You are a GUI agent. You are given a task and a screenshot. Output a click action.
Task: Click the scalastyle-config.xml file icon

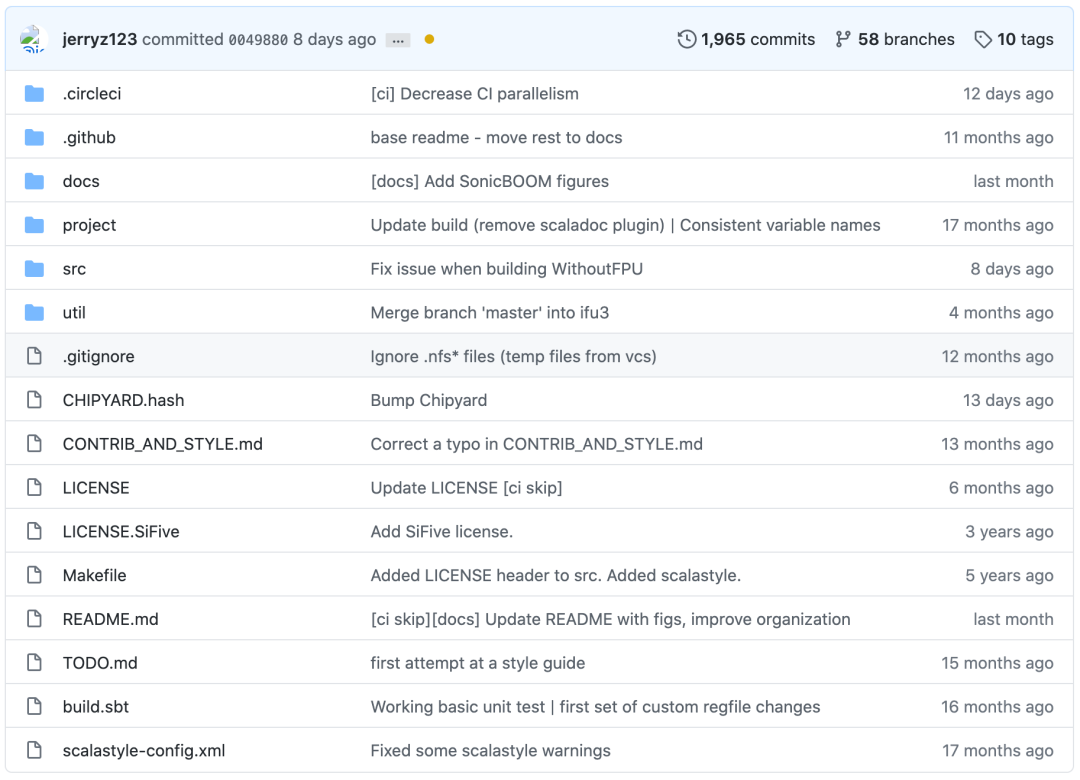[34, 750]
